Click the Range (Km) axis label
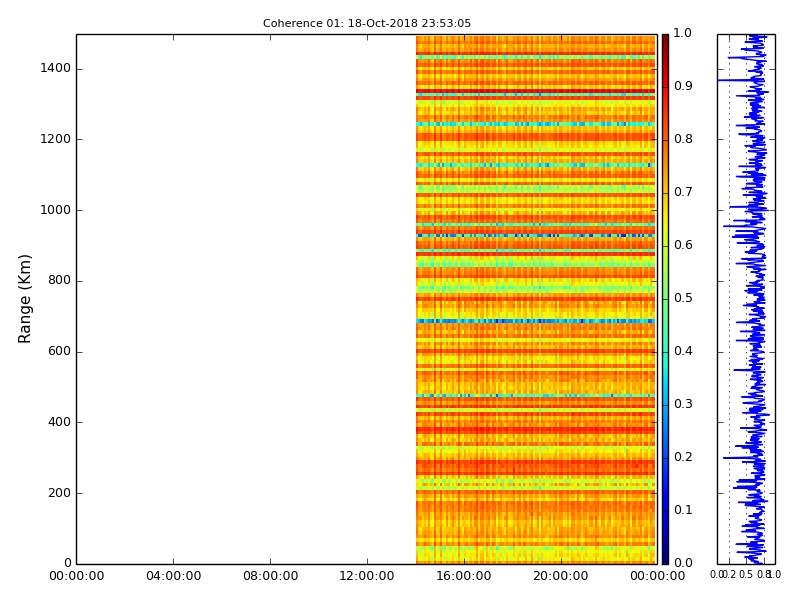The image size is (800, 600). tap(24, 299)
